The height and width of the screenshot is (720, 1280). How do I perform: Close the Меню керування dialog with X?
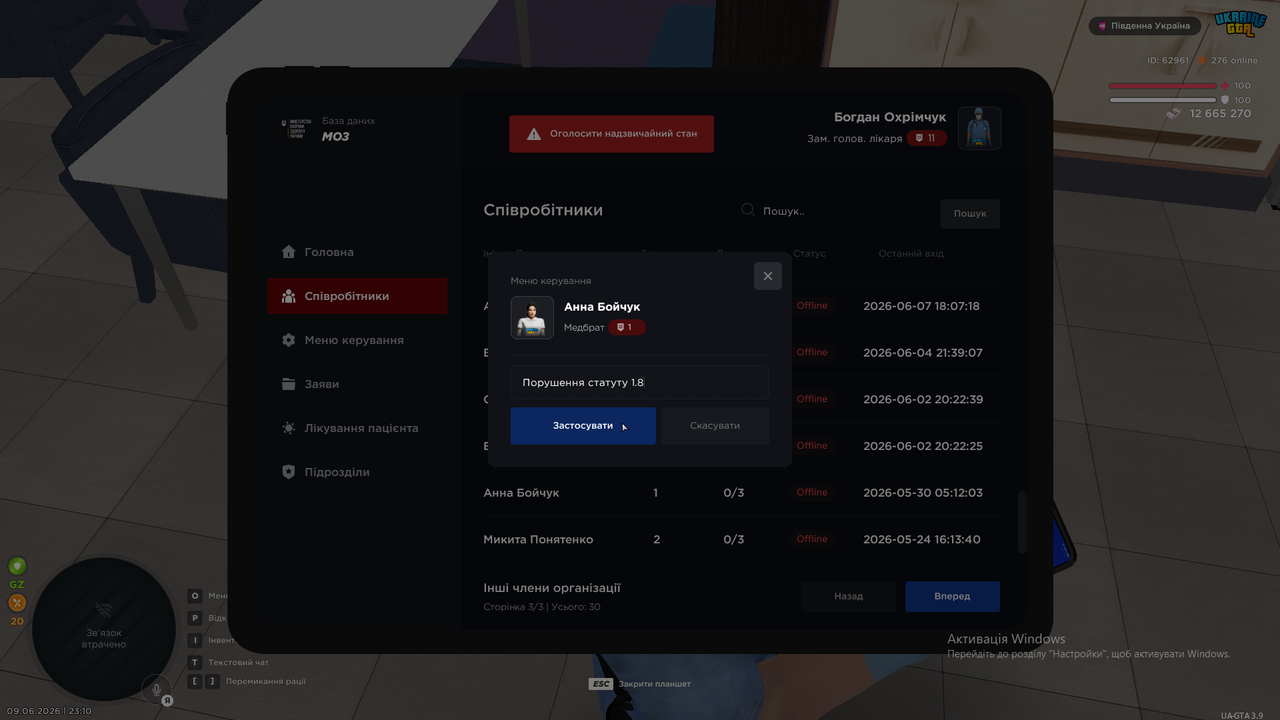768,276
